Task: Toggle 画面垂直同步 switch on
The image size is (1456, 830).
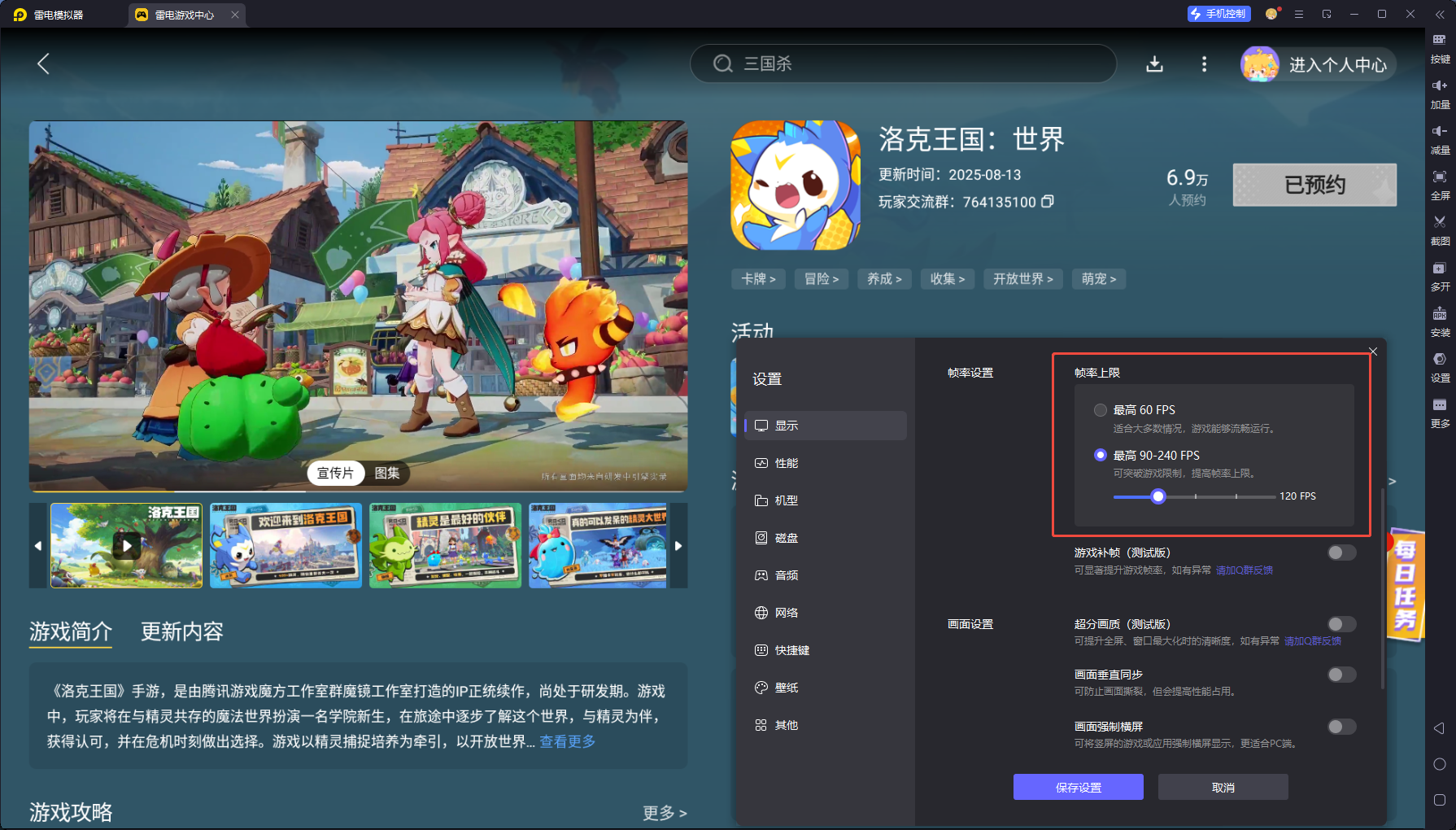Action: [1341, 675]
